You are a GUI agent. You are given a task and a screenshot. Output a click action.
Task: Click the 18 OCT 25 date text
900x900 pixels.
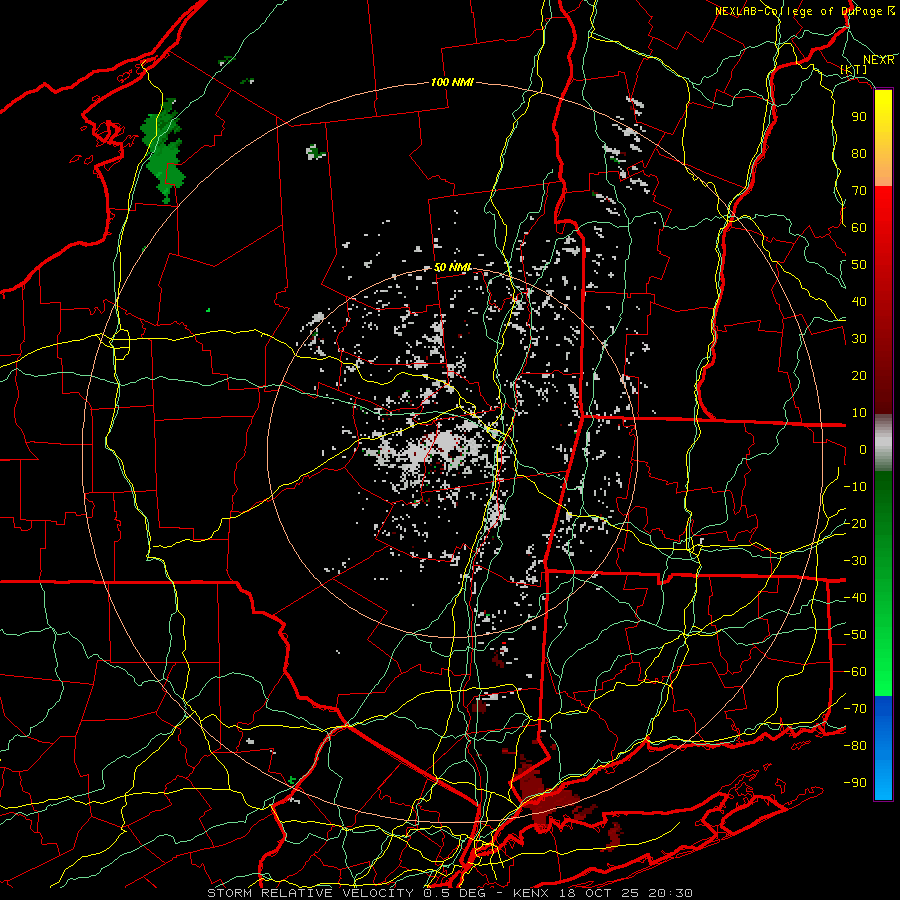click(598, 893)
